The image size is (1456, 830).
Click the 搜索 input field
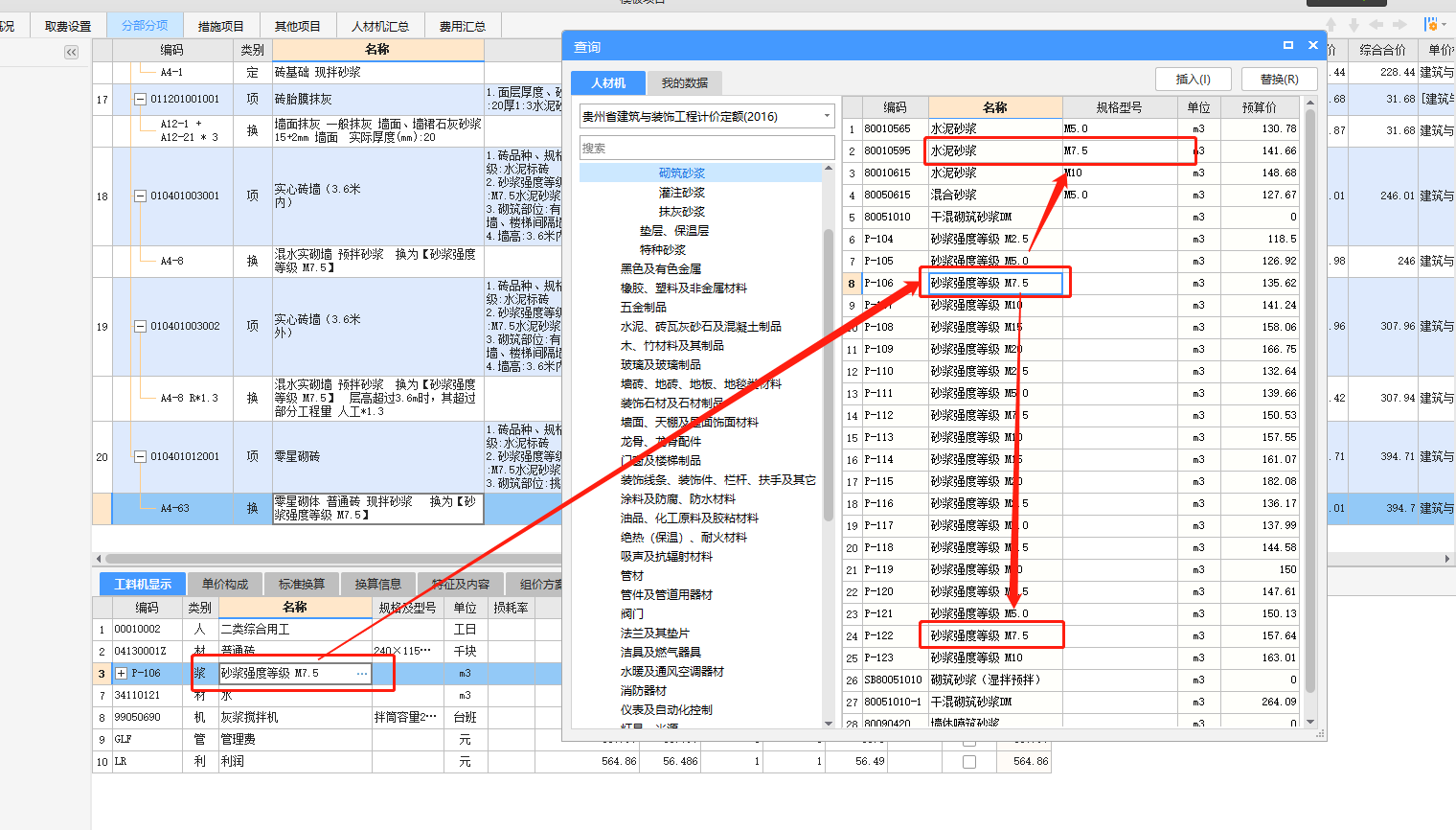(707, 148)
